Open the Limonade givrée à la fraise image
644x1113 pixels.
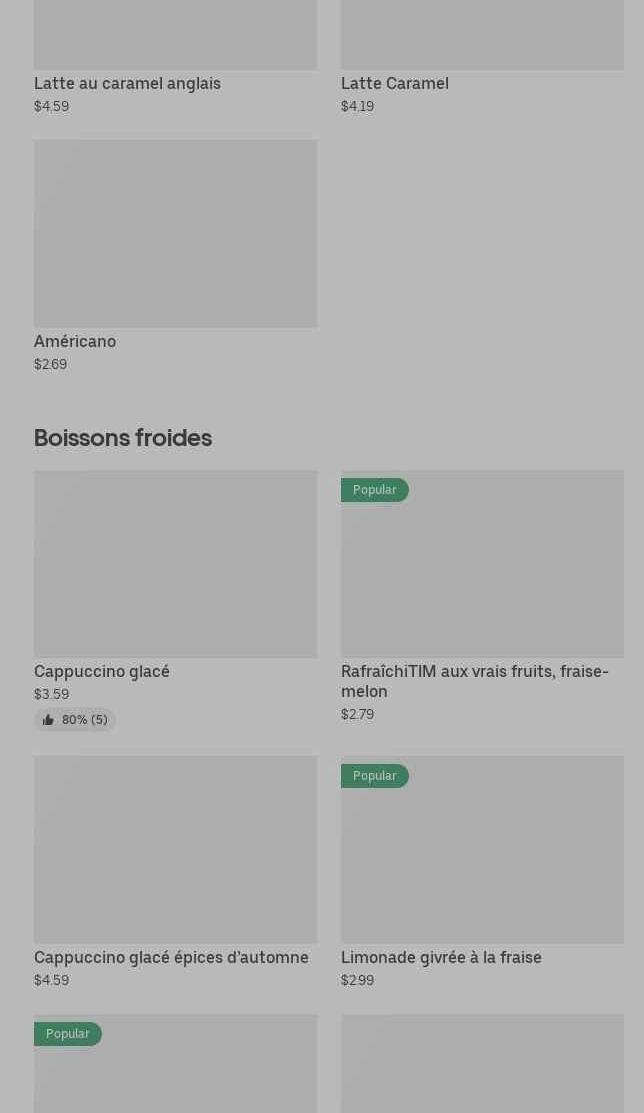tap(482, 860)
